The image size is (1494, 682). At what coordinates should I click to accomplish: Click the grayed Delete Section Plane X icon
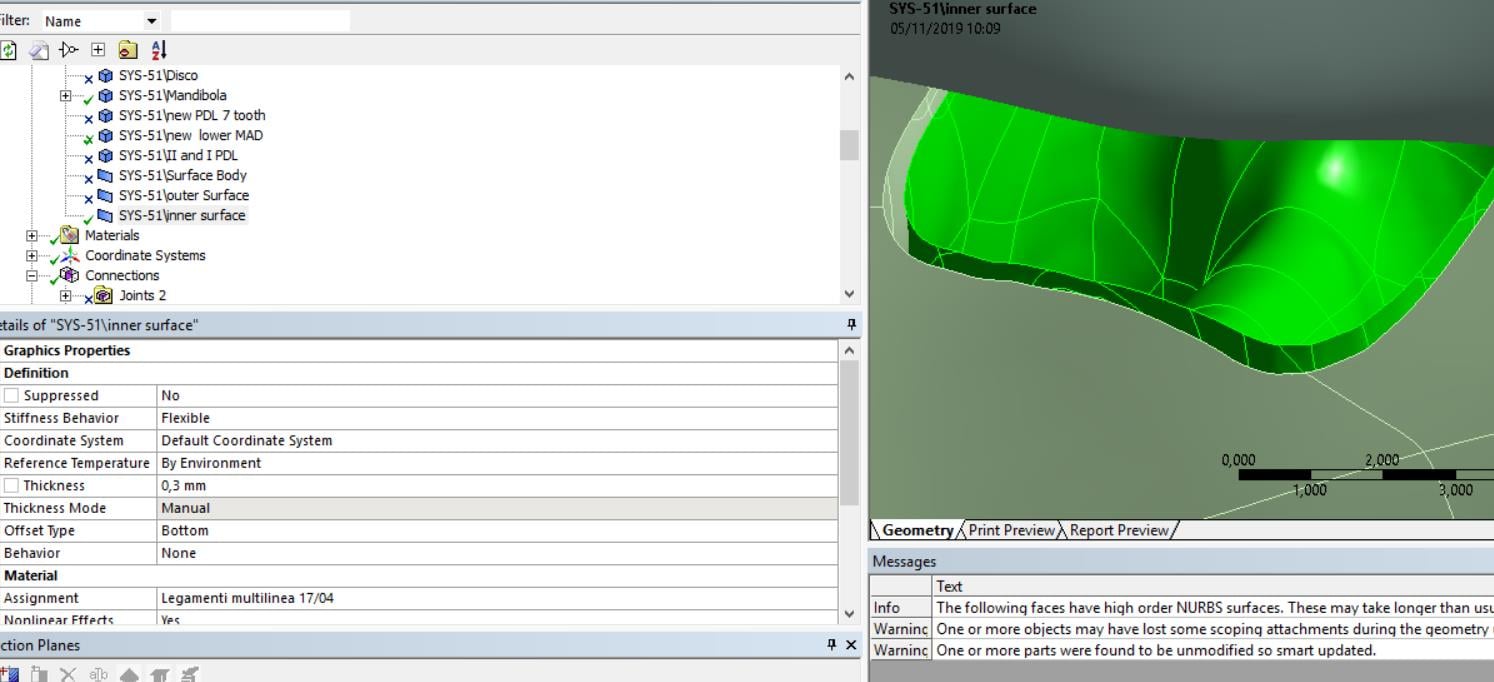point(68,674)
